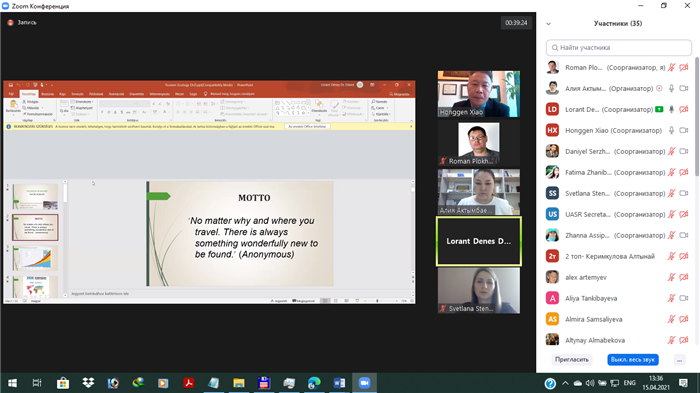
Task: Search in Найти участника field
Action: pos(619,47)
